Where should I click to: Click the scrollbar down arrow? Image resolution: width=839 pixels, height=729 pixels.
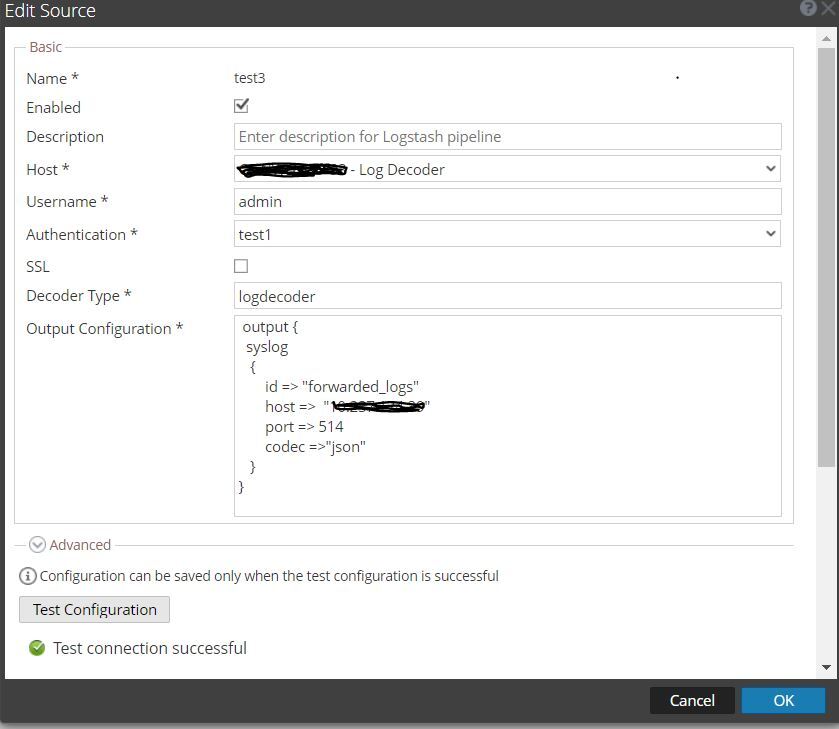tap(826, 667)
